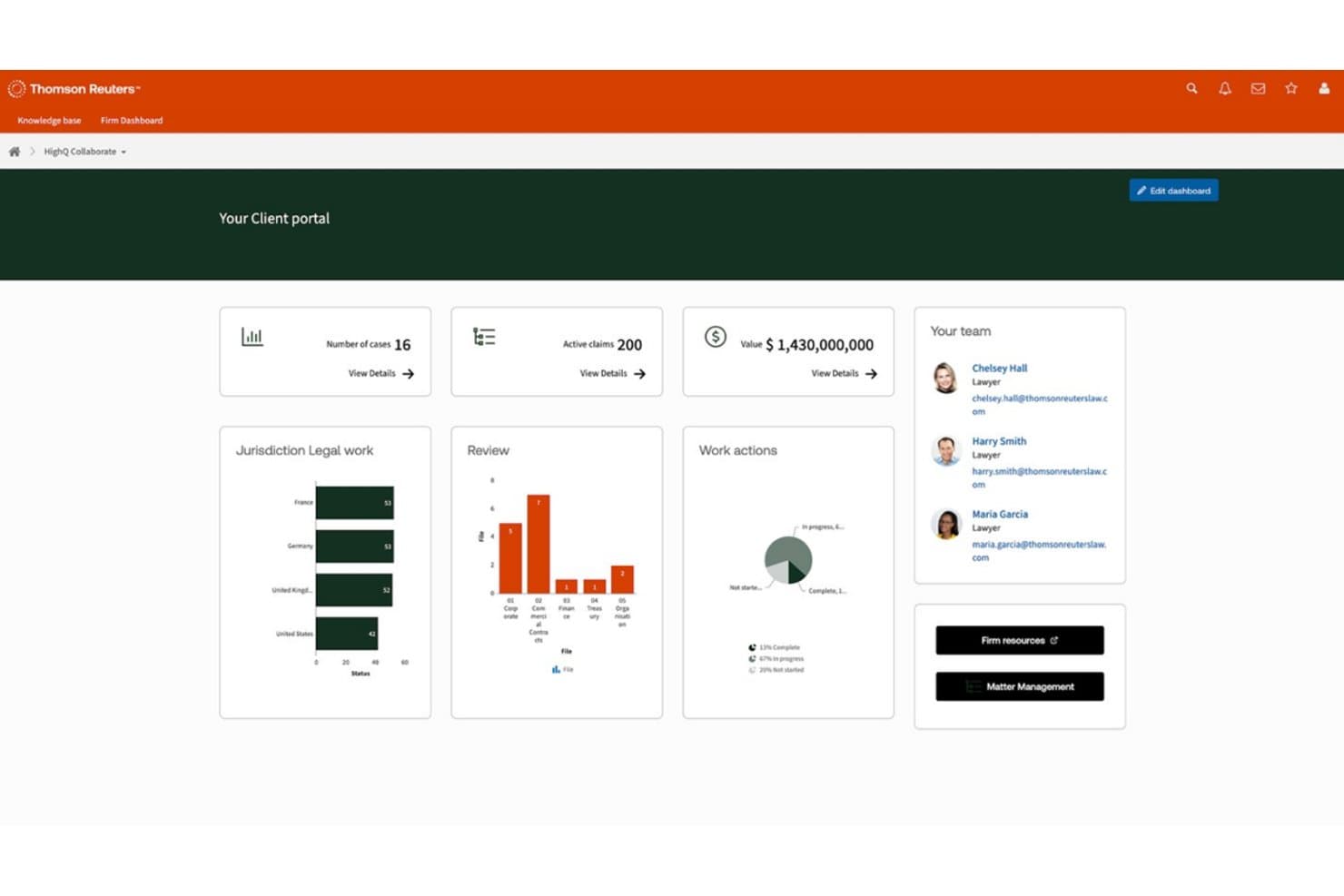
Task: Open notifications bell icon
Action: click(x=1225, y=89)
